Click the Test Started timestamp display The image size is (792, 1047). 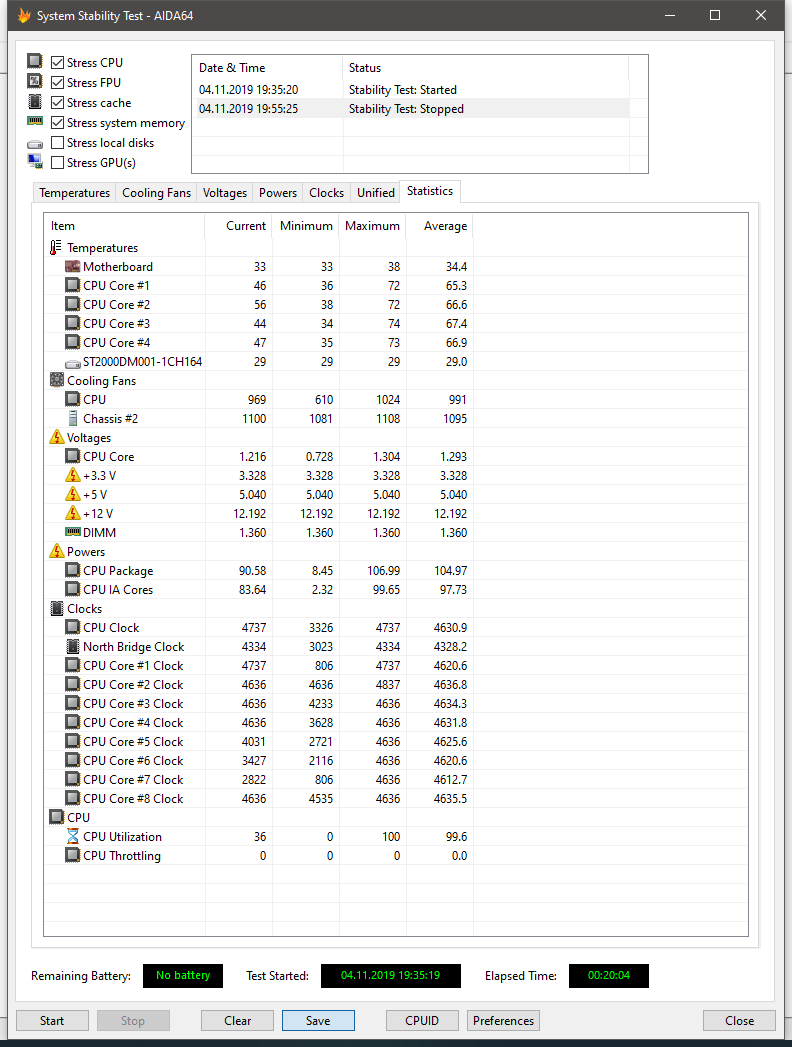point(391,976)
